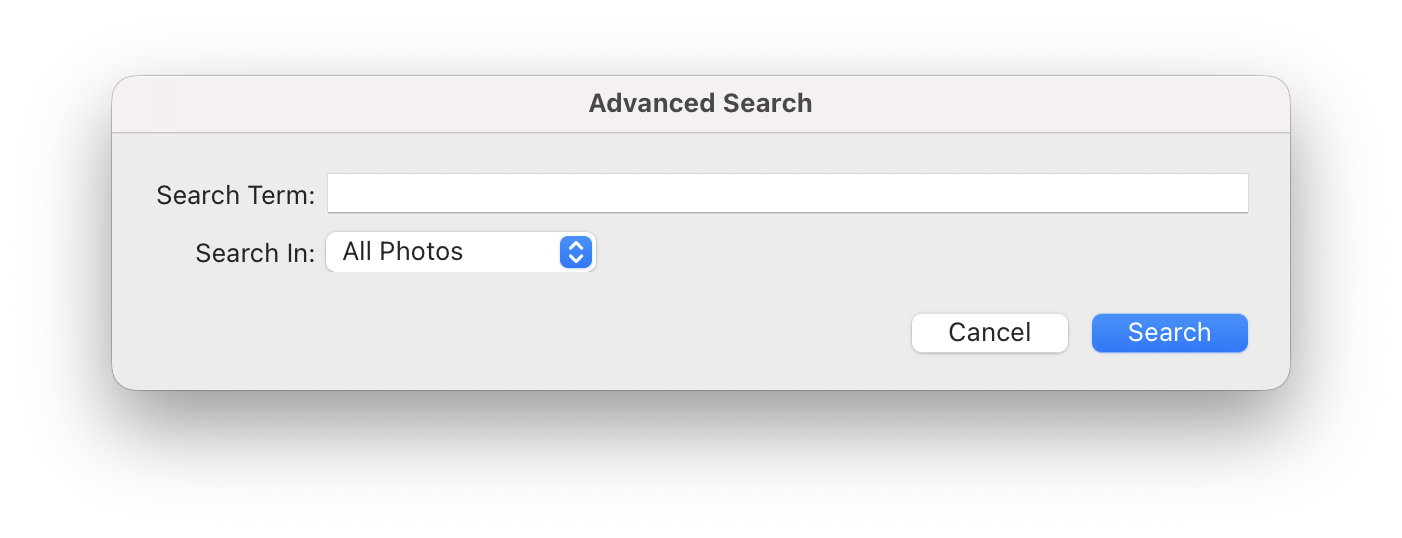
Task: Open the Search In dropdown
Action: click(460, 252)
